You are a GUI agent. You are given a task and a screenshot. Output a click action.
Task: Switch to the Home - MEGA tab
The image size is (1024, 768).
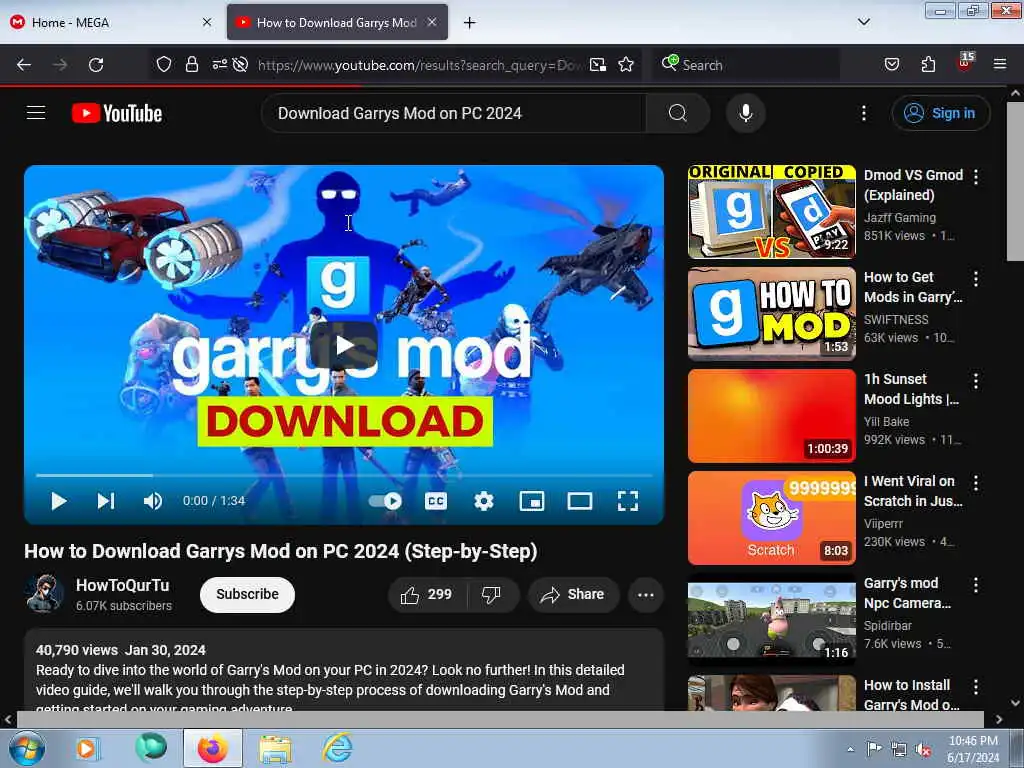coord(111,22)
